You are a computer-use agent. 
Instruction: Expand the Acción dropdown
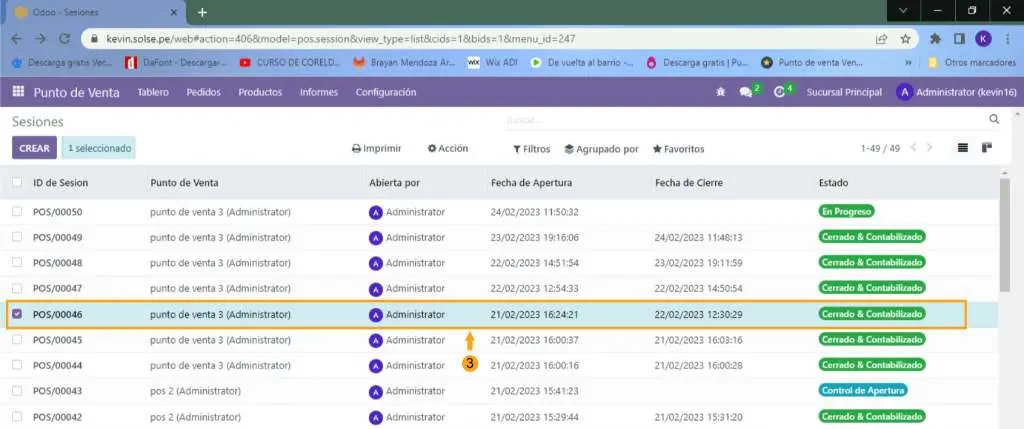coord(447,148)
